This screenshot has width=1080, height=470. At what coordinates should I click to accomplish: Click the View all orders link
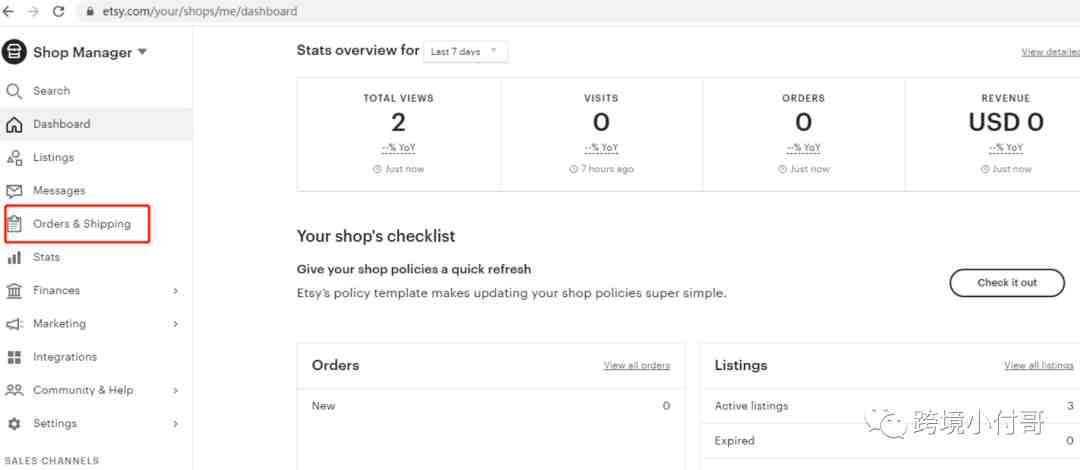tap(636, 365)
